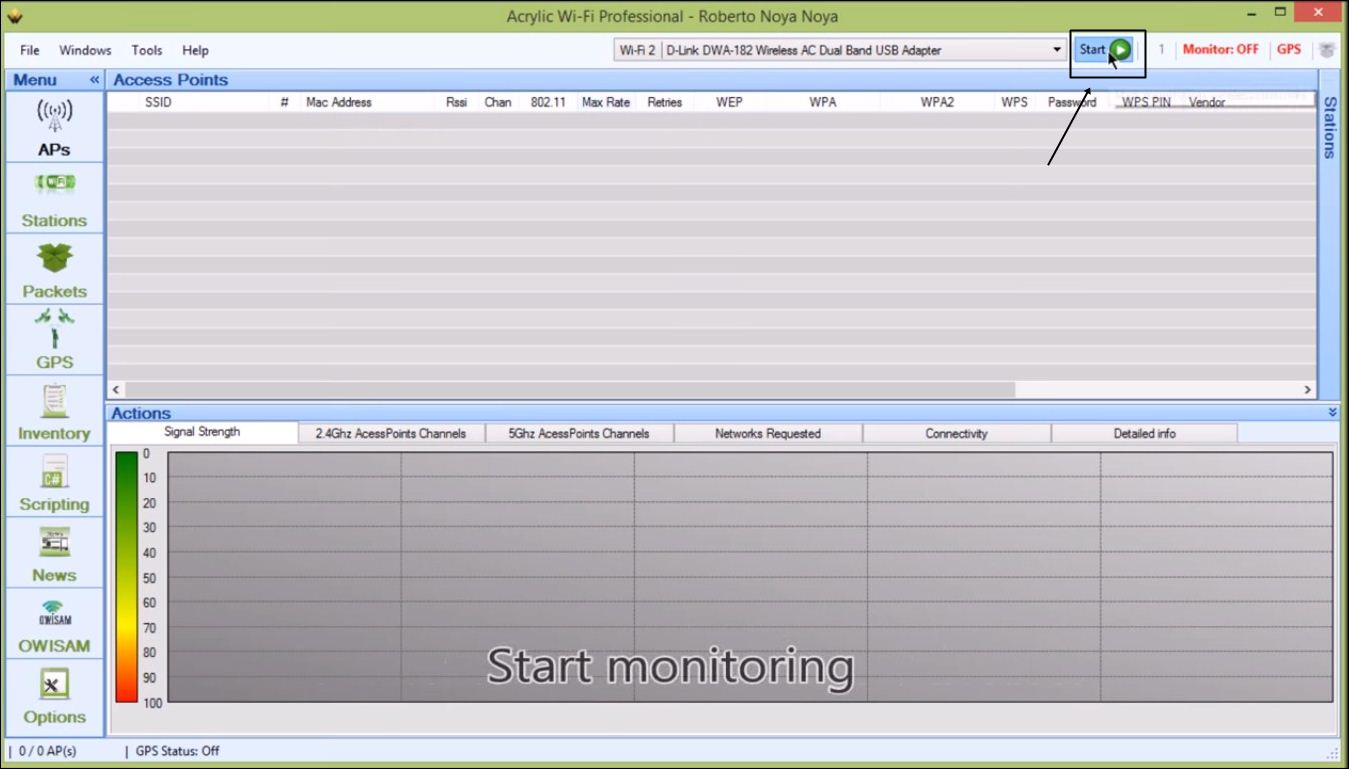Open the APs section in the menu
Image resolution: width=1349 pixels, height=769 pixels.
coord(54,127)
